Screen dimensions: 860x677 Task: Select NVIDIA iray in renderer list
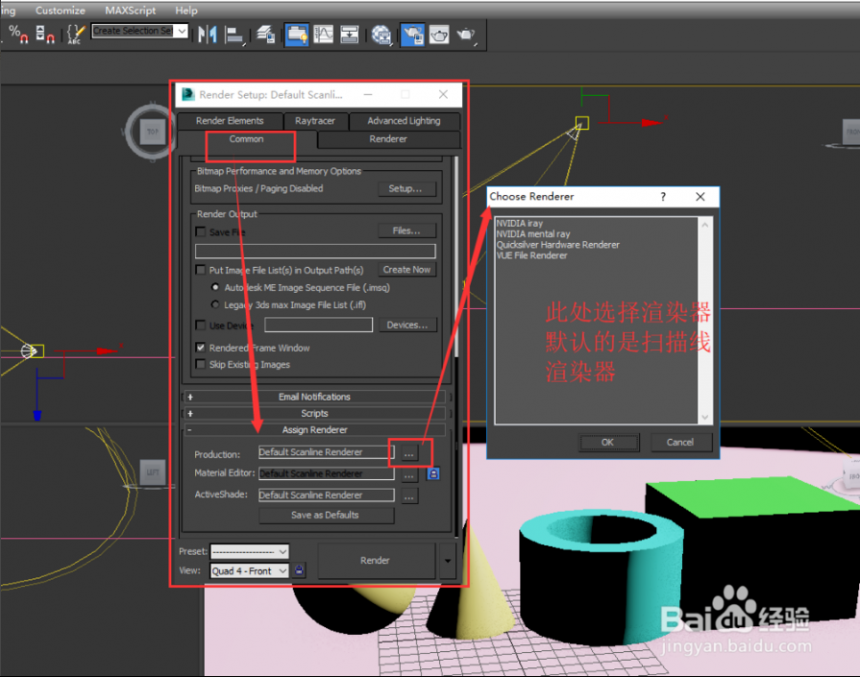coord(519,223)
